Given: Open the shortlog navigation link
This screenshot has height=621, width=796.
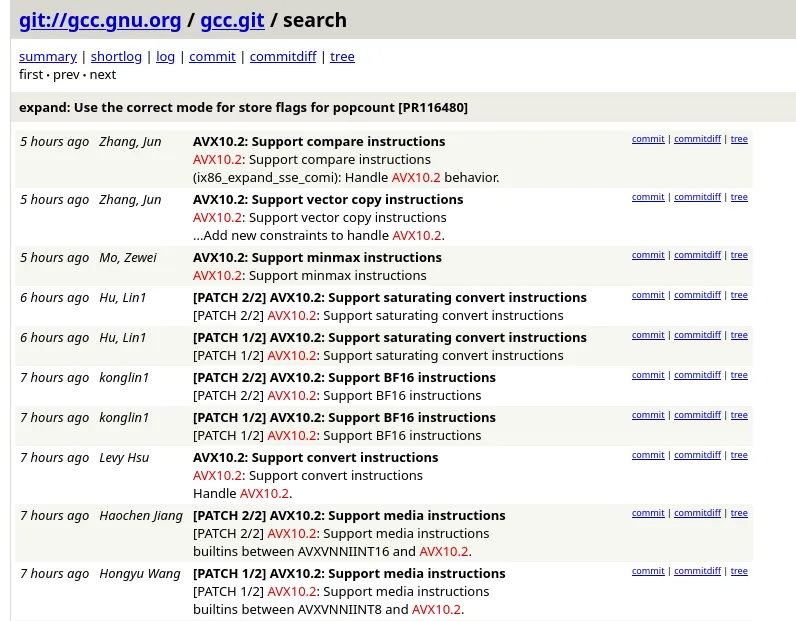Looking at the screenshot, I should coord(116,56).
